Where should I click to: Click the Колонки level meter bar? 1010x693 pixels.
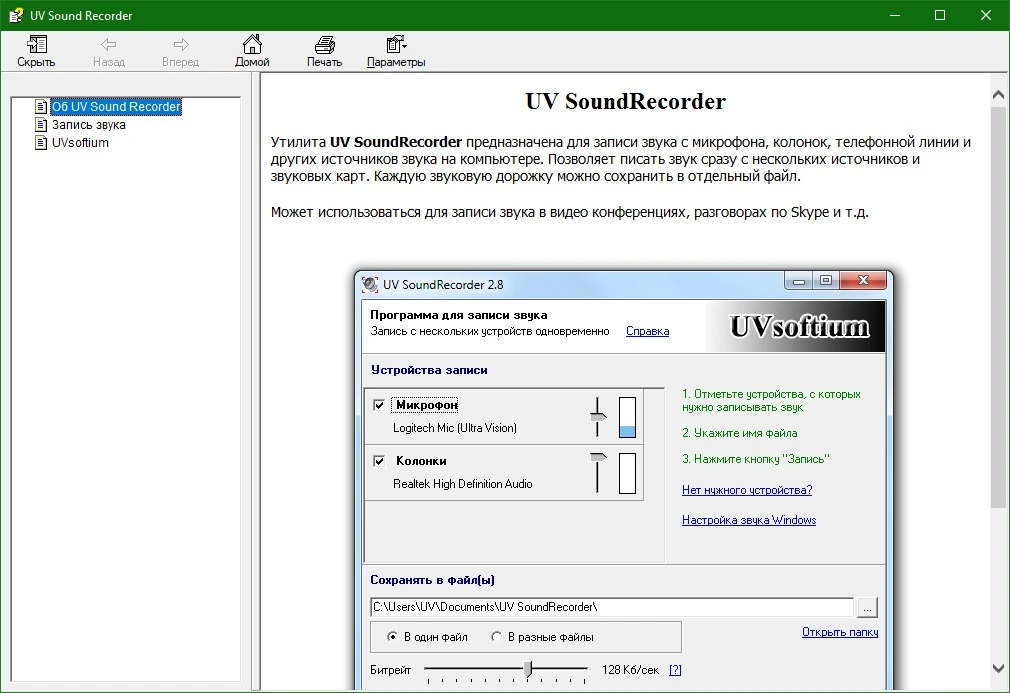pyautogui.click(x=627, y=473)
